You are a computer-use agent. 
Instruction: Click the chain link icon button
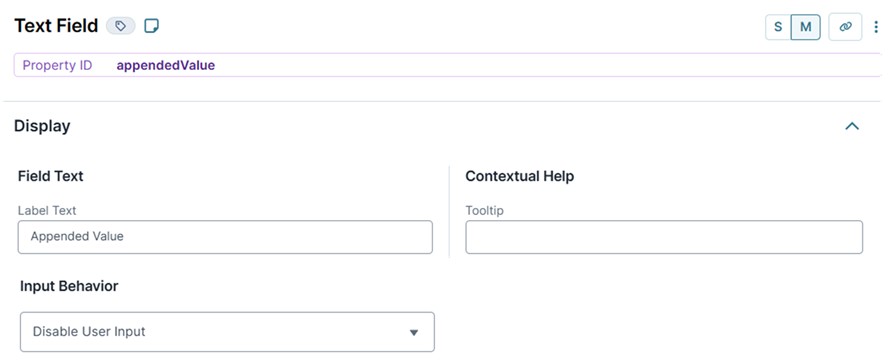click(x=845, y=26)
